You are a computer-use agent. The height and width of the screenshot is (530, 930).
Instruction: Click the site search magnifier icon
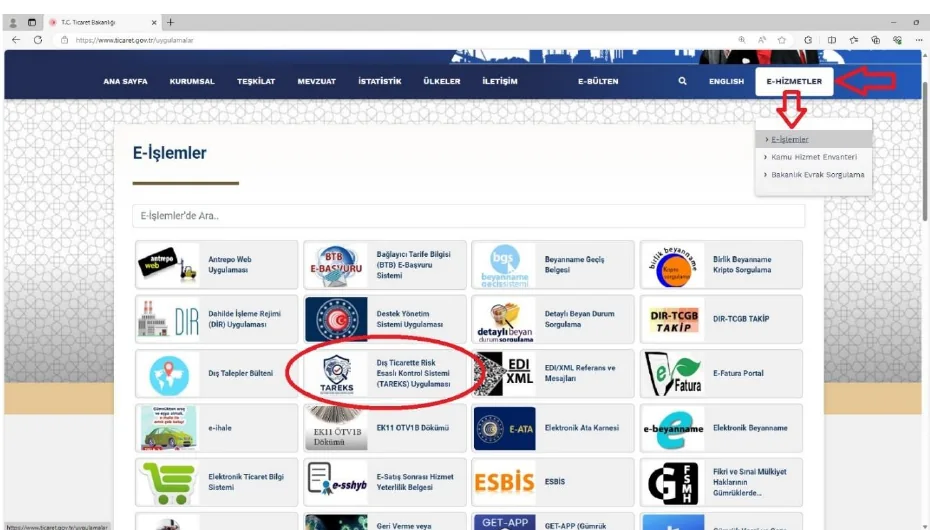pyautogui.click(x=682, y=81)
